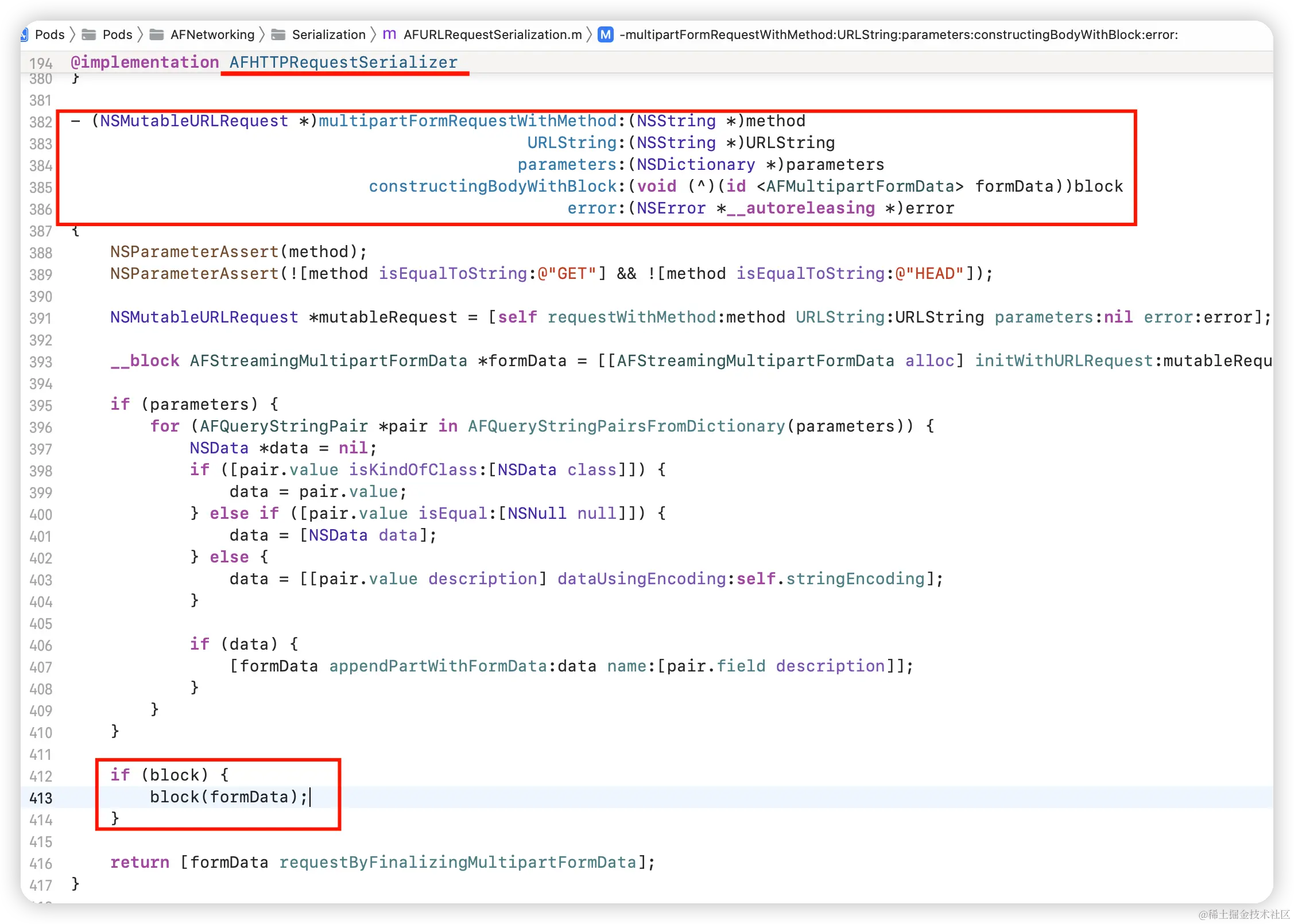Click the appendPartWithFormData method call
1294x924 pixels.
(438, 666)
